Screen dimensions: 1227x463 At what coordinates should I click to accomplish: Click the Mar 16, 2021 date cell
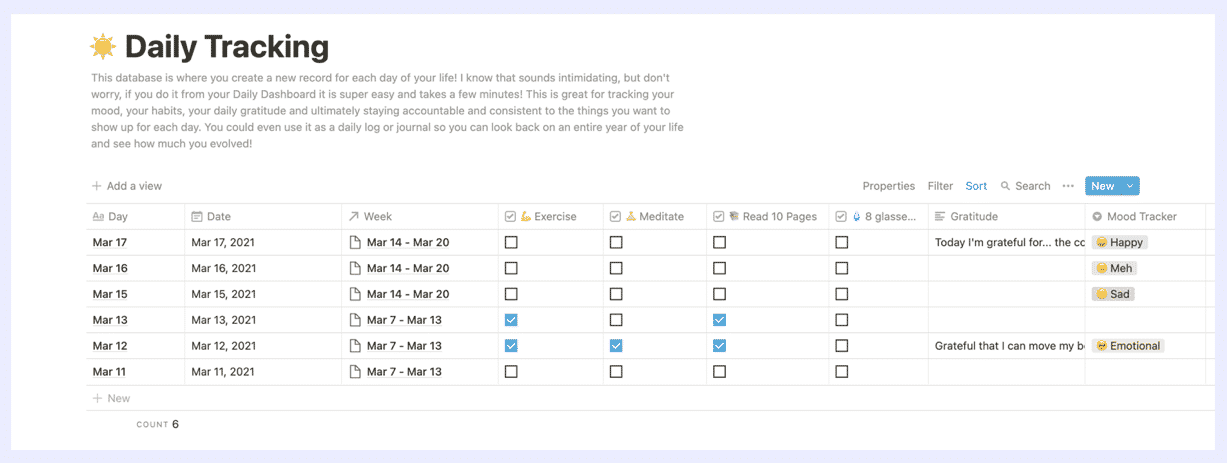pos(263,268)
